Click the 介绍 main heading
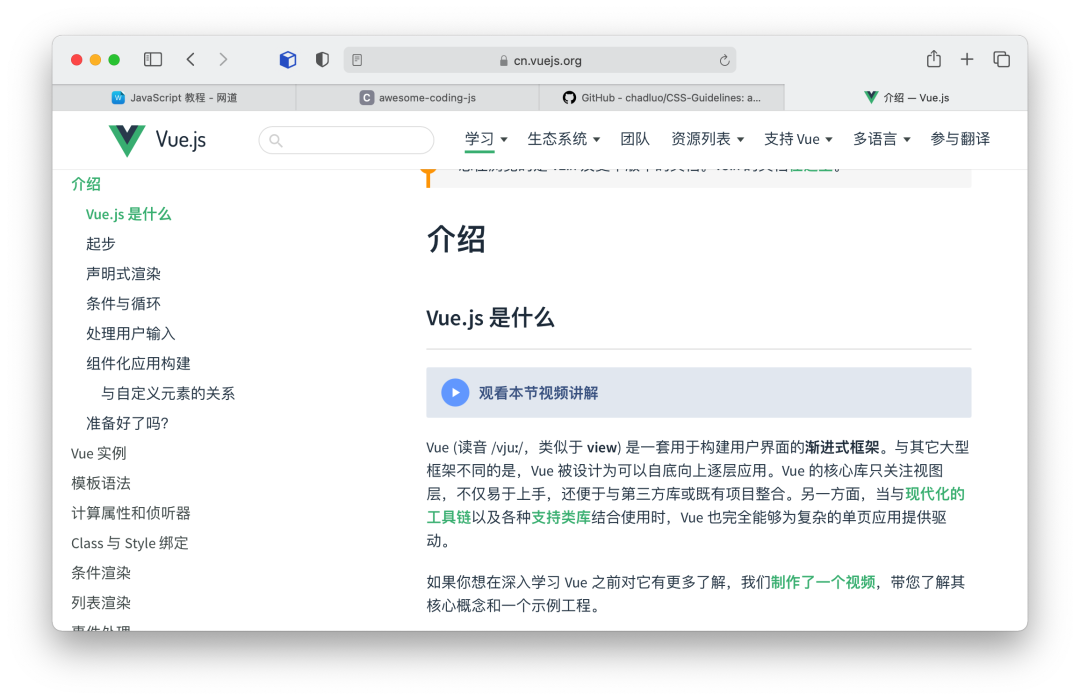 pyautogui.click(x=456, y=240)
